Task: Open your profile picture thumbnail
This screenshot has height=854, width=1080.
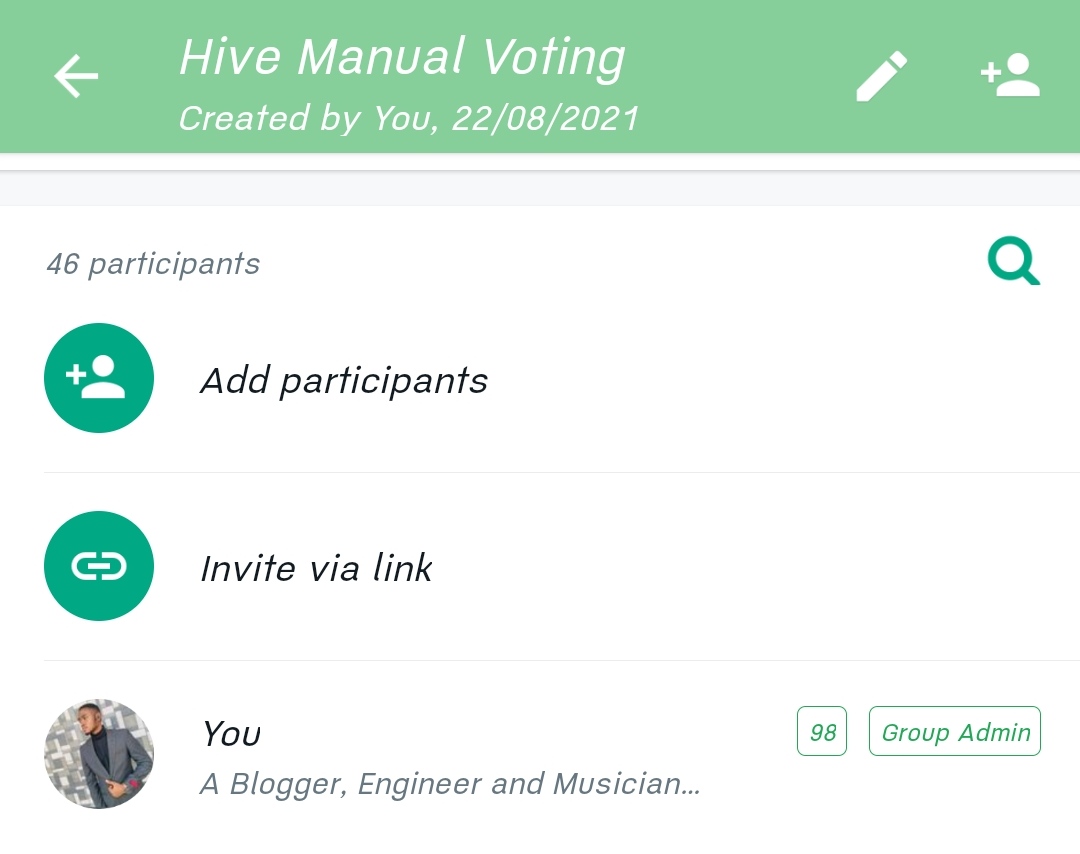Action: coord(98,754)
